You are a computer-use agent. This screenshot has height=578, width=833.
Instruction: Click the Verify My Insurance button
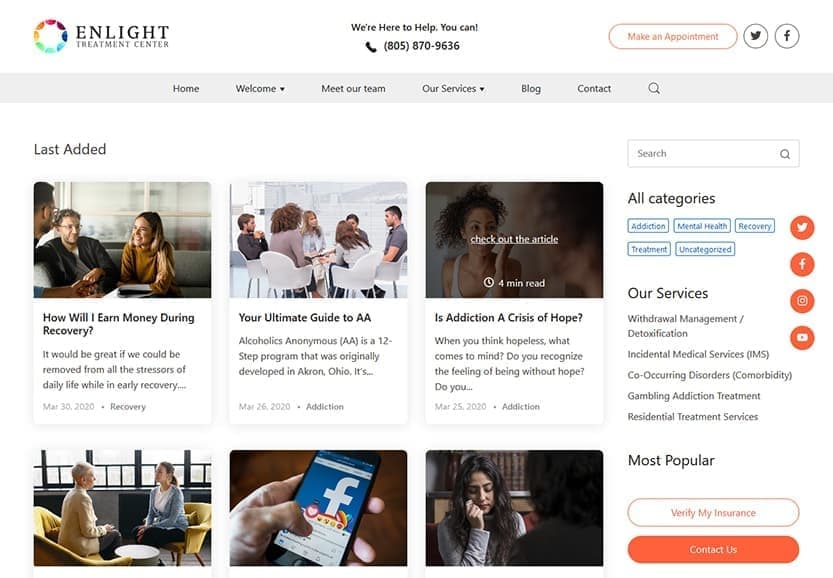pos(713,513)
